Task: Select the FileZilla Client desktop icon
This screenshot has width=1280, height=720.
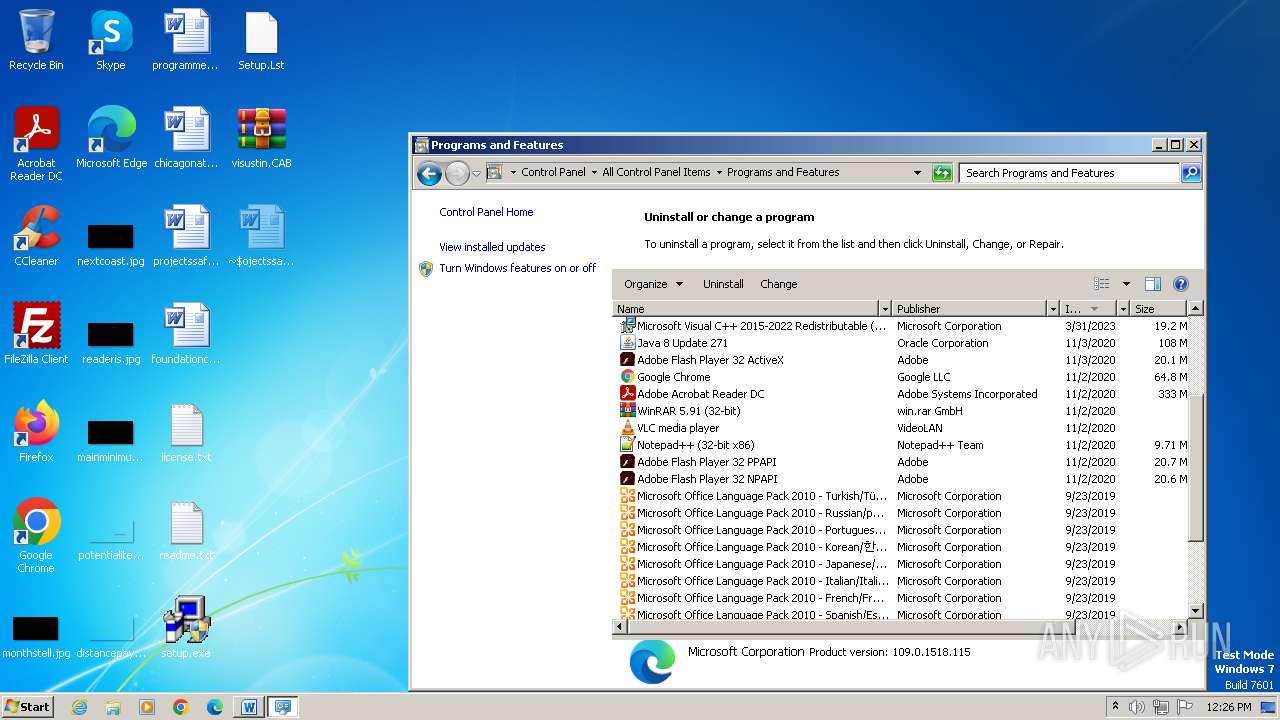Action: tap(36, 334)
